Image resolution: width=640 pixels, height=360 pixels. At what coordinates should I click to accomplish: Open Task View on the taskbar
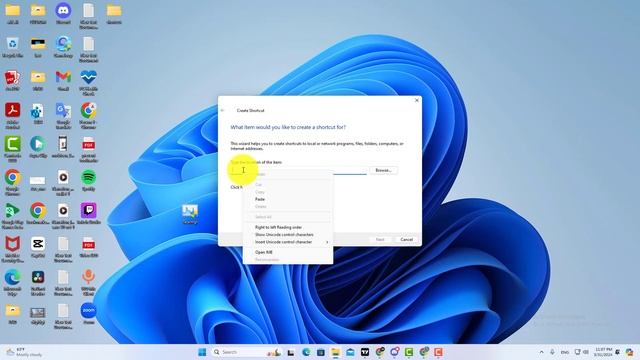(291, 352)
